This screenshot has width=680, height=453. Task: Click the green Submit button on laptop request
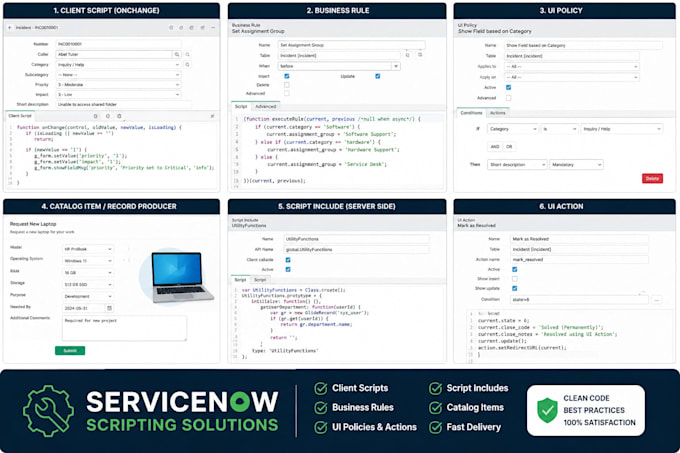click(70, 350)
